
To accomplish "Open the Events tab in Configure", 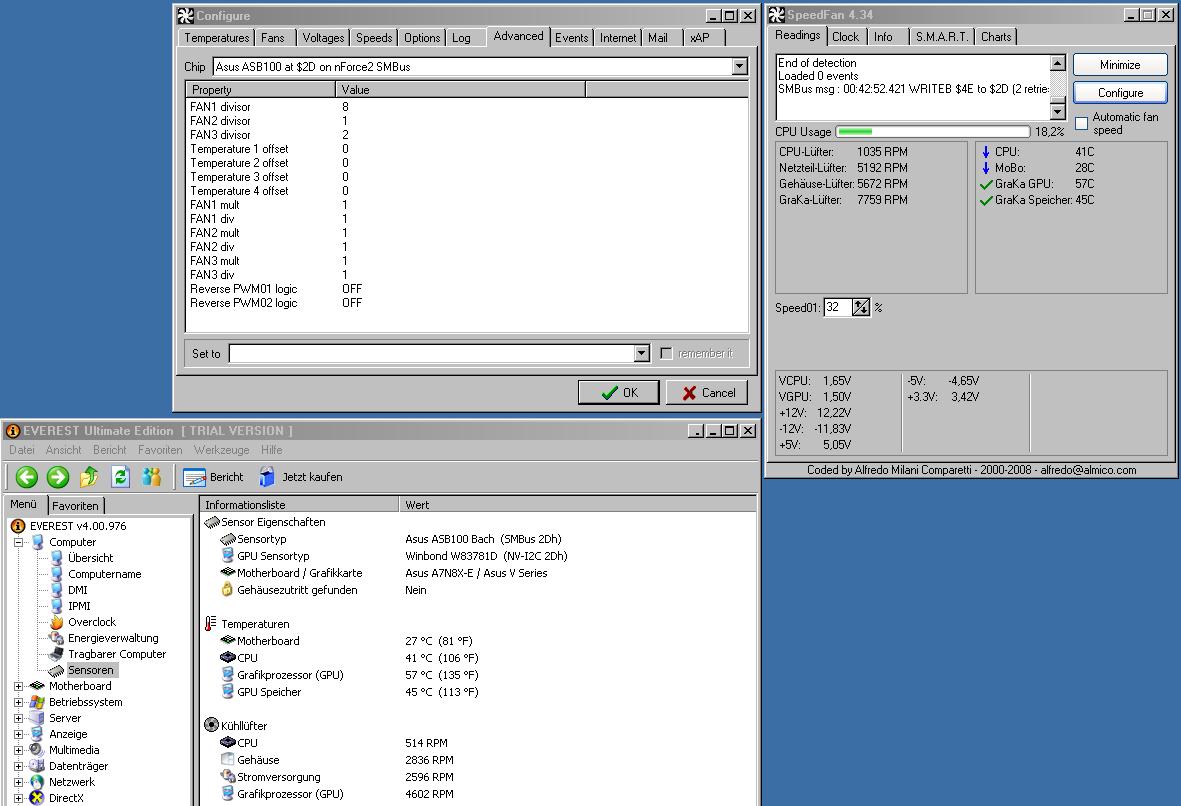I will coord(572,38).
